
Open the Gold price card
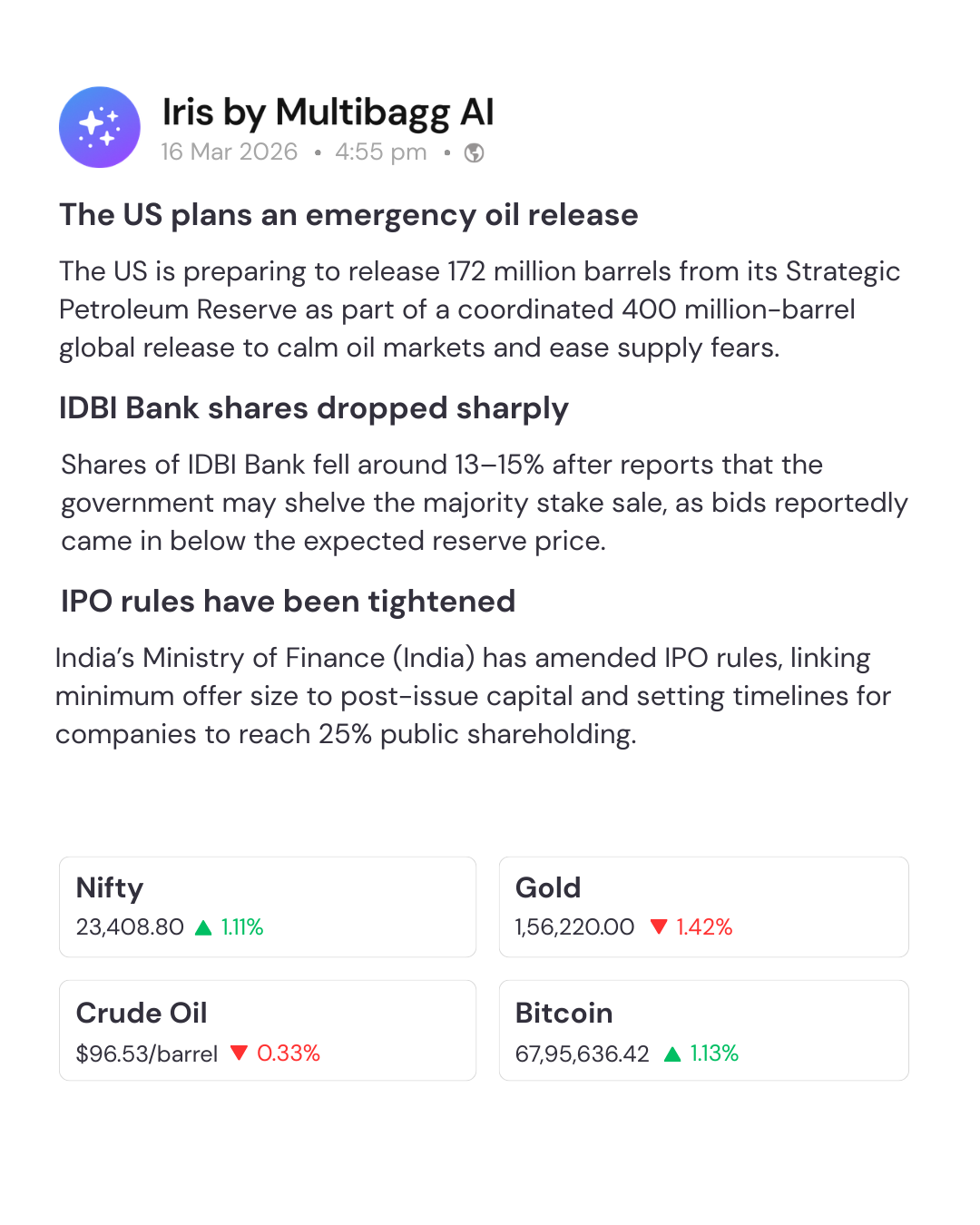coord(703,906)
